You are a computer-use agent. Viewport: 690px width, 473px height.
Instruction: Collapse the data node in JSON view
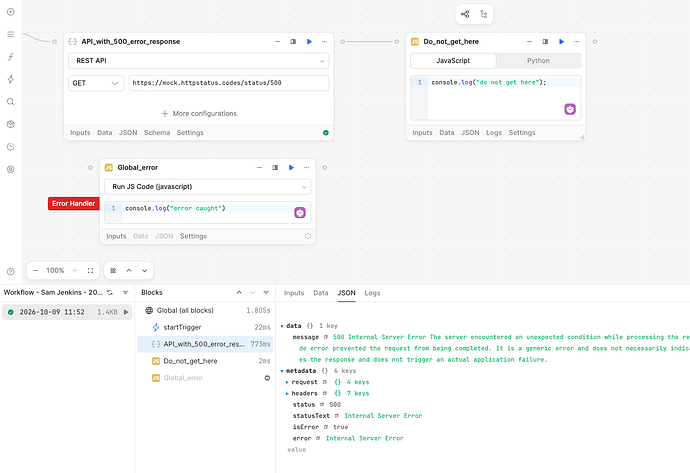(x=282, y=326)
